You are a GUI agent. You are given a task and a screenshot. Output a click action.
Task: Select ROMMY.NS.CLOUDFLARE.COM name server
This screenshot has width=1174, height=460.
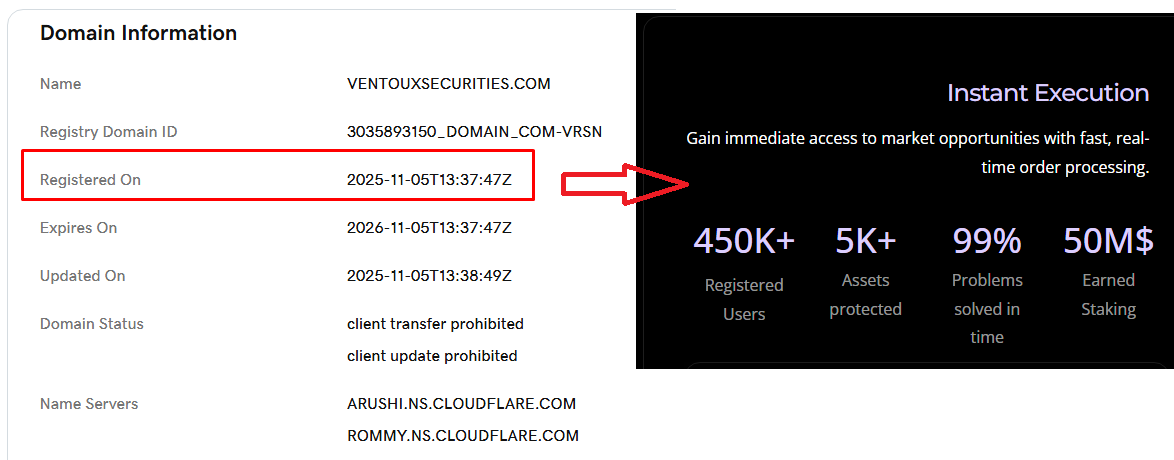point(463,435)
